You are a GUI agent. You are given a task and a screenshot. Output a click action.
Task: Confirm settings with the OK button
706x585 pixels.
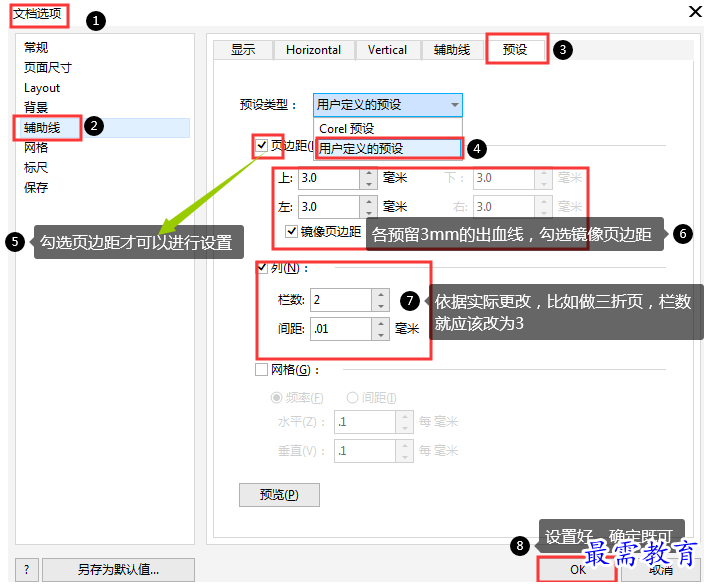point(577,570)
